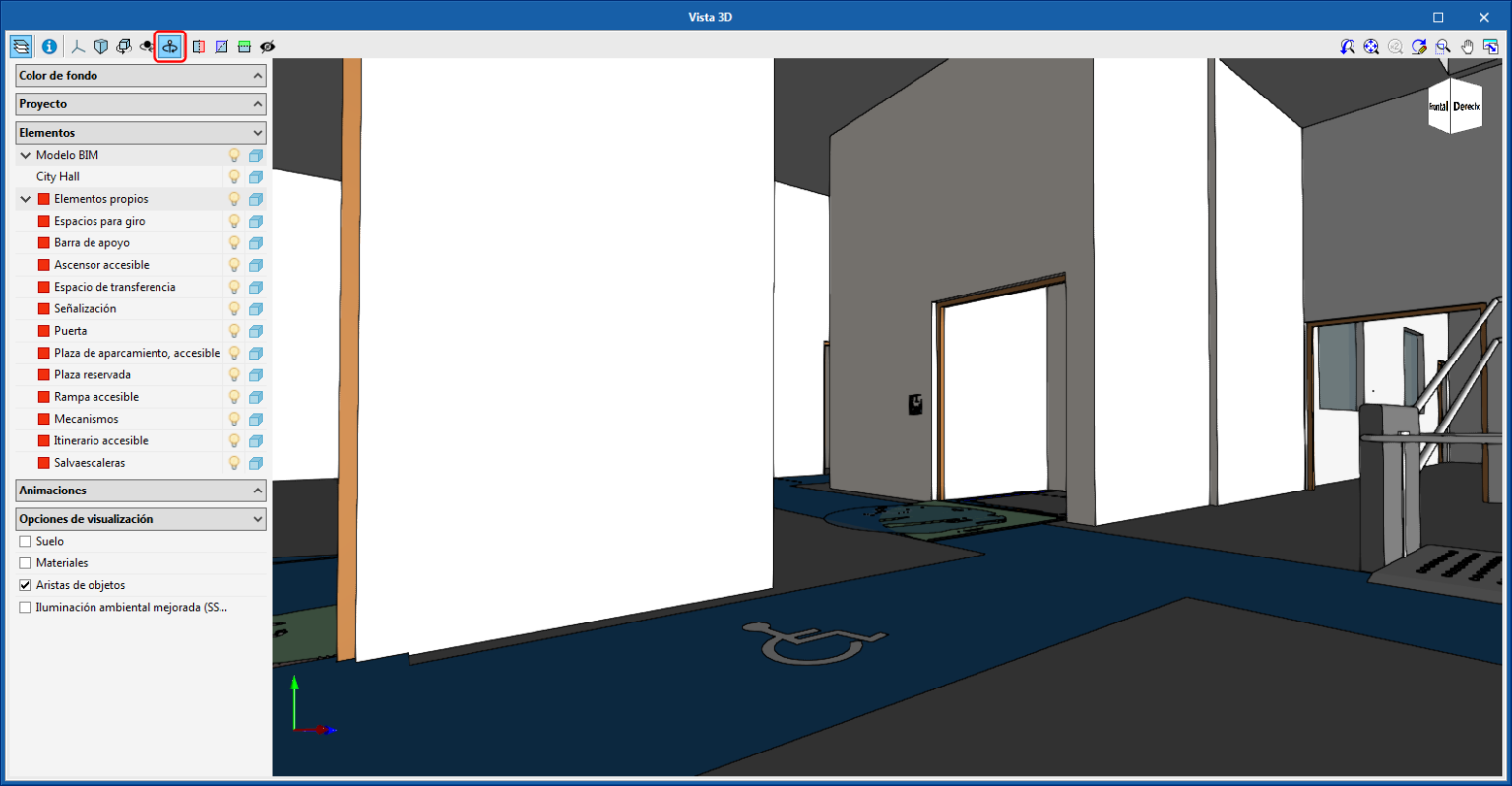Toggle visibility of Rampa accesible
The height and width of the screenshot is (786, 1512).
coord(233,396)
